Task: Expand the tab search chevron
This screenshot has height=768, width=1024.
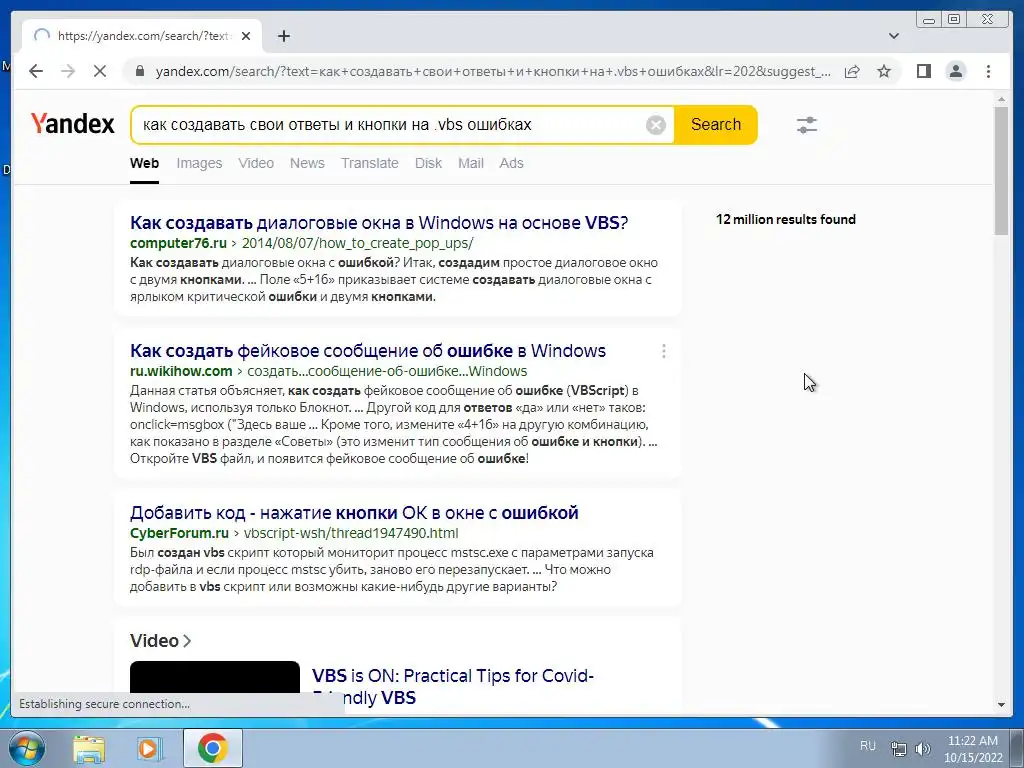Action: point(893,36)
